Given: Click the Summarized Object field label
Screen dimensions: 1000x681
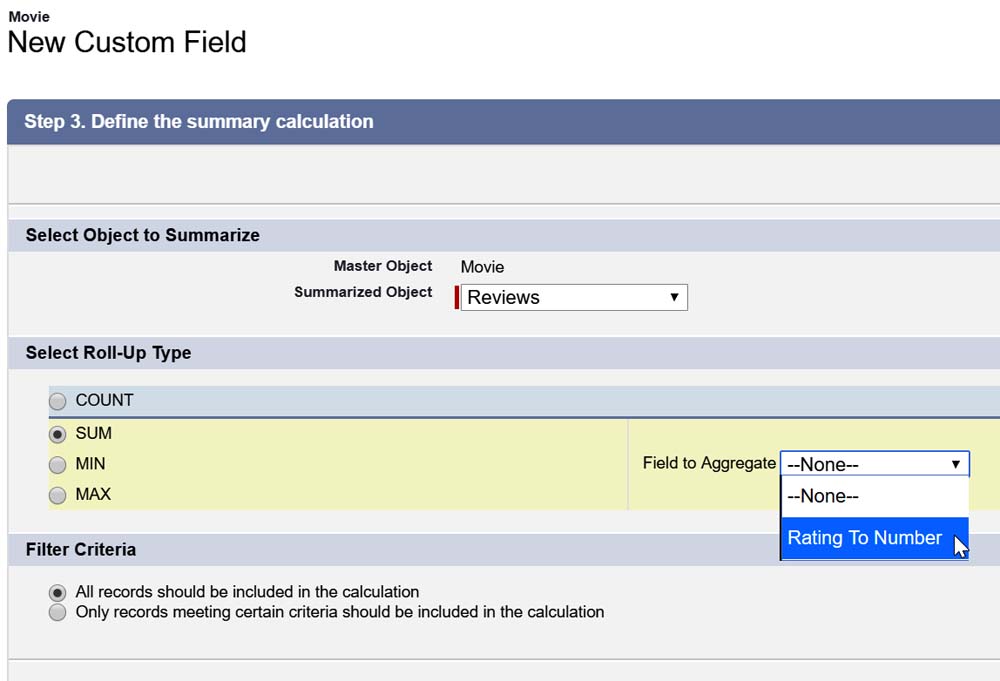Looking at the screenshot, I should (363, 292).
